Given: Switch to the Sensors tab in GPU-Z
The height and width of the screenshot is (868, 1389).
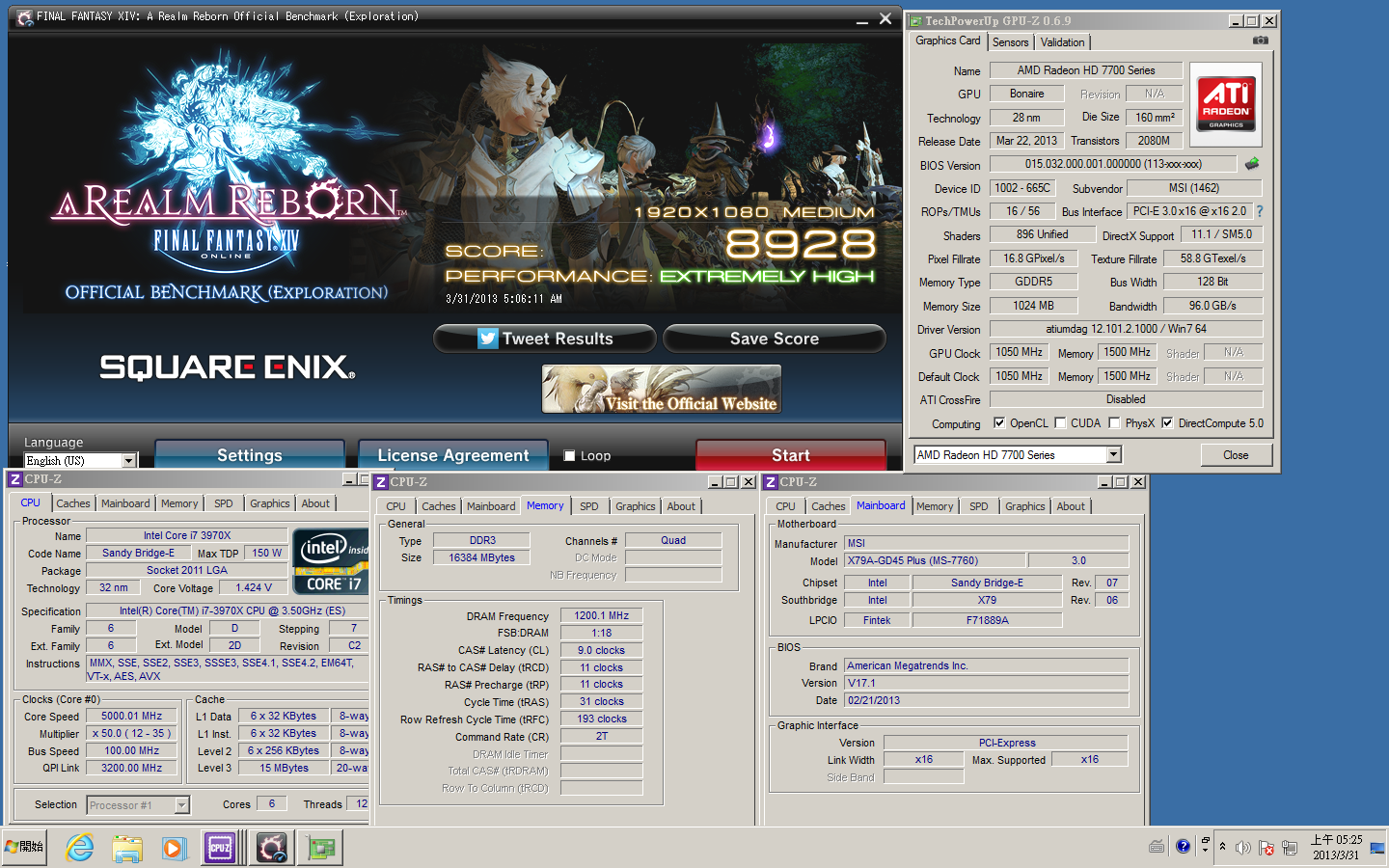Looking at the screenshot, I should coord(1010,42).
